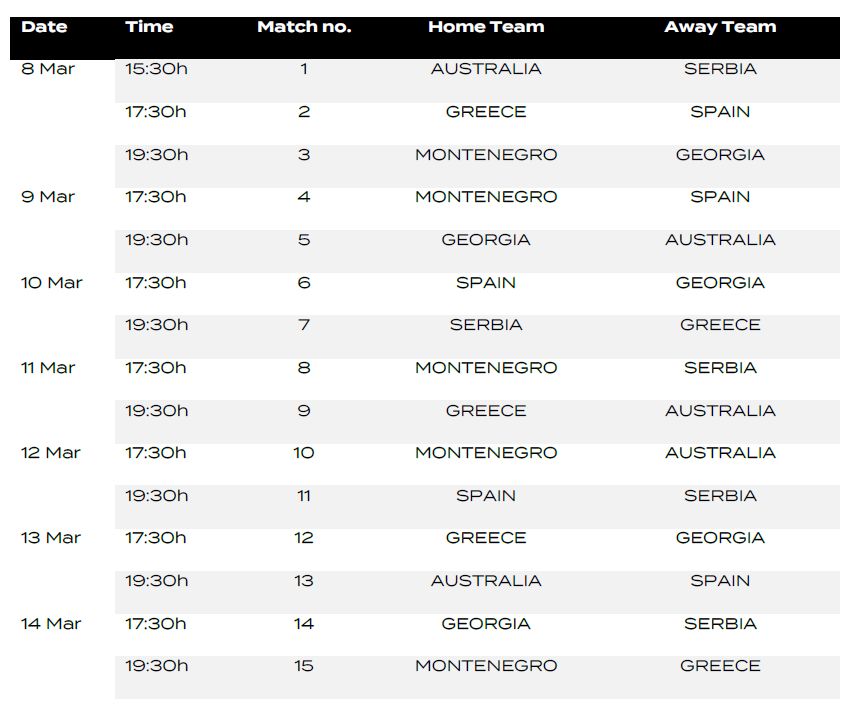Select SPAIN away team in match 2
The height and width of the screenshot is (712, 852).
pyautogui.click(x=720, y=112)
